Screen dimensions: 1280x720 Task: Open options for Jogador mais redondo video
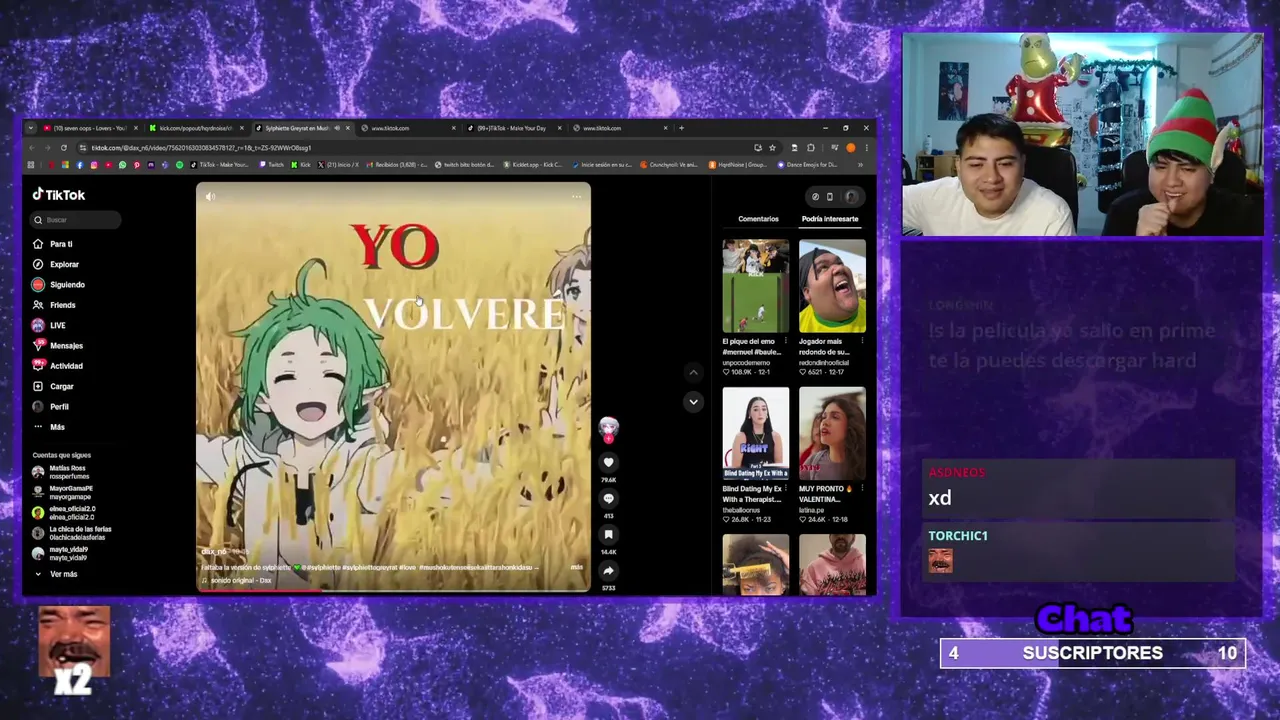[x=862, y=342]
